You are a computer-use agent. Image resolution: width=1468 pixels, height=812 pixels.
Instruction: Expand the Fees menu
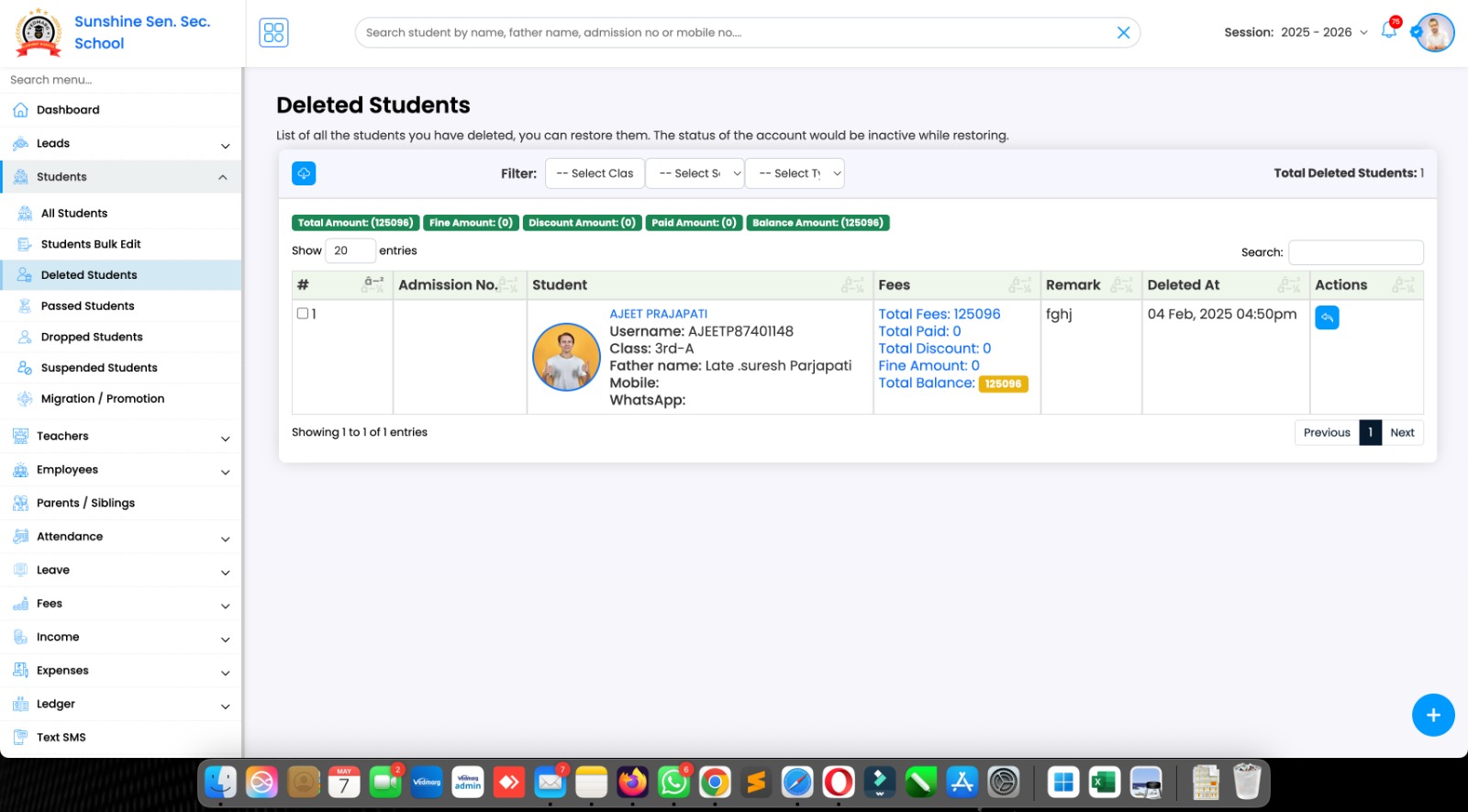(121, 604)
